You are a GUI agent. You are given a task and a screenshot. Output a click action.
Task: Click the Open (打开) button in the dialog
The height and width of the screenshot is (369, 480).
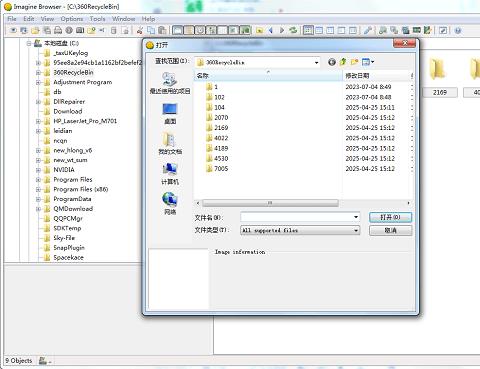click(x=390, y=217)
